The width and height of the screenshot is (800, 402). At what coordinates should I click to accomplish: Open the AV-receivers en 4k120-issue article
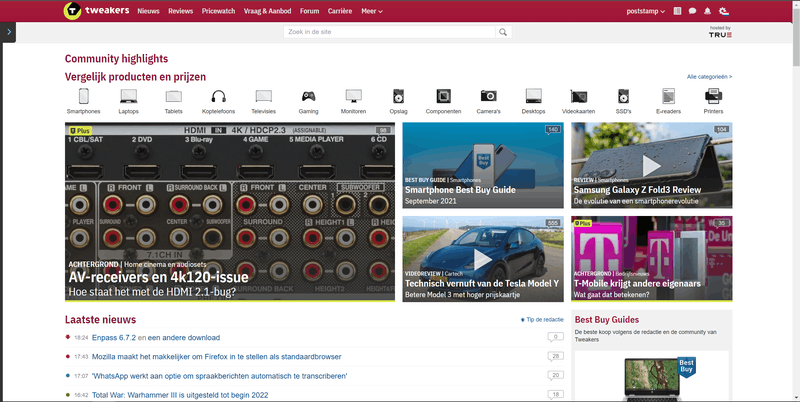(x=230, y=212)
